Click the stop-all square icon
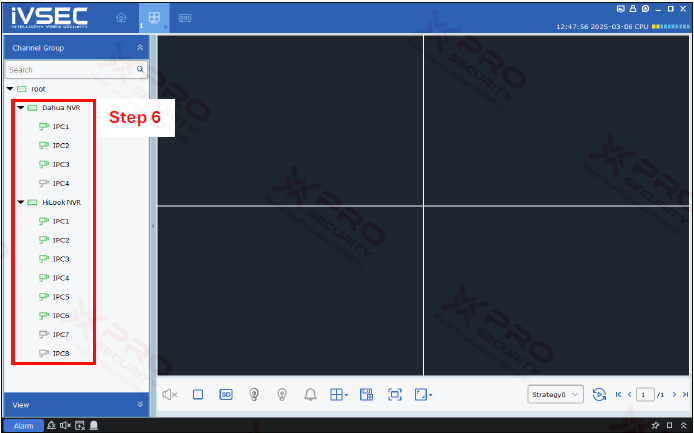 pyautogui.click(x=198, y=394)
